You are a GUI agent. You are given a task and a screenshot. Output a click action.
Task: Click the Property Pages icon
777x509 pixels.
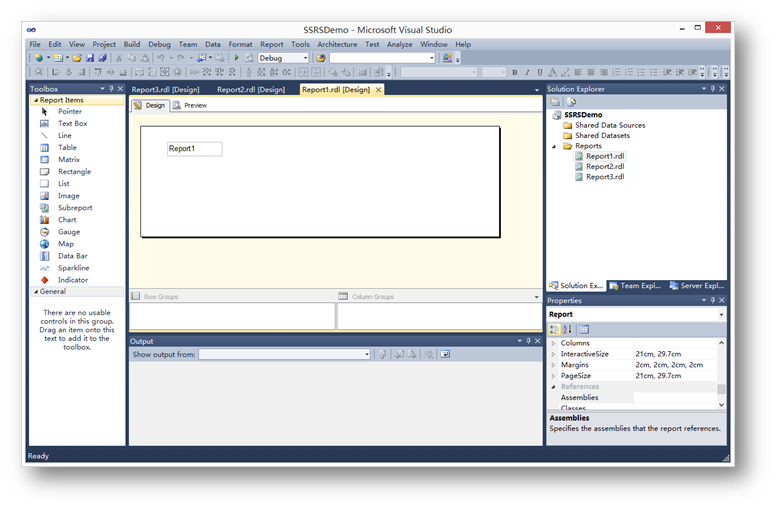pos(584,330)
